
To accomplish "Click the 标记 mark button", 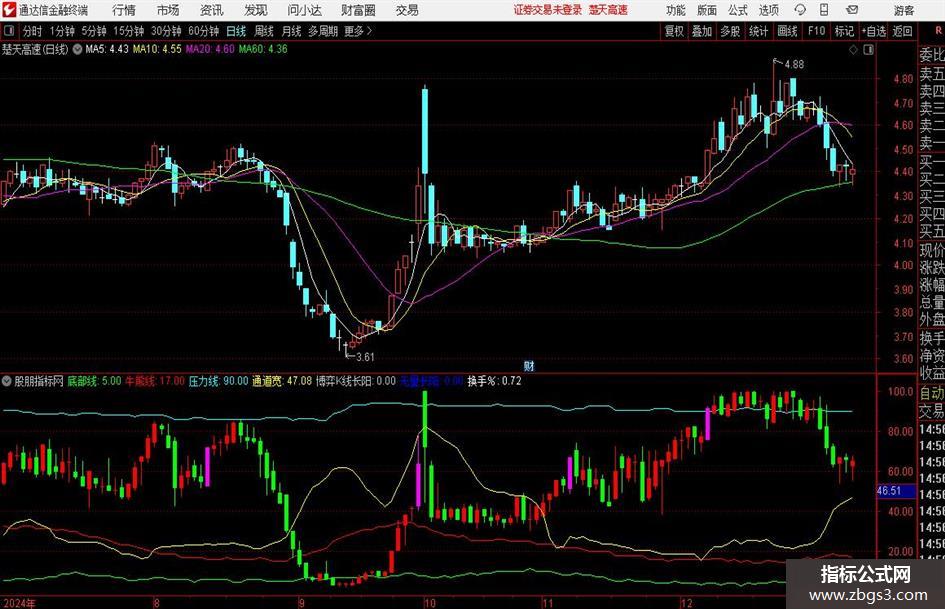I will click(844, 31).
